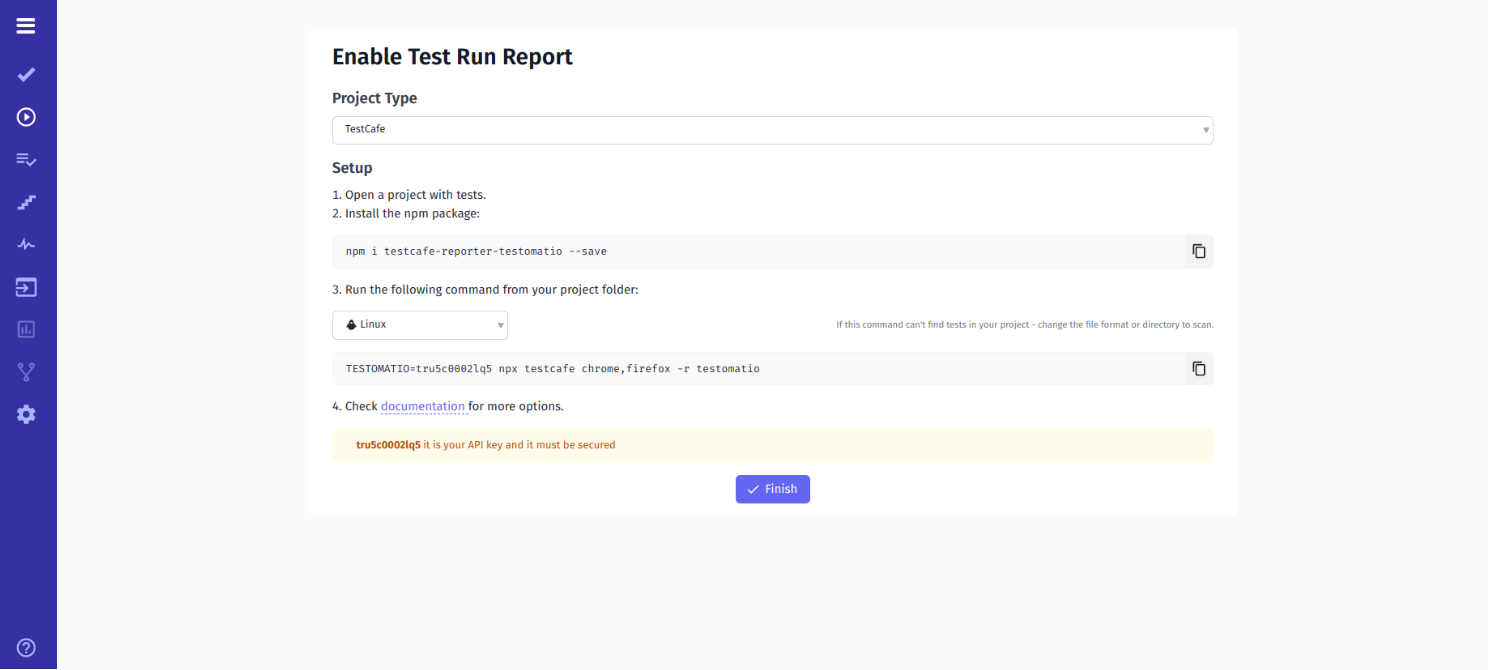This screenshot has width=1488, height=670.
Task: Select the steps icon in the sidebar
Action: [x=26, y=201]
